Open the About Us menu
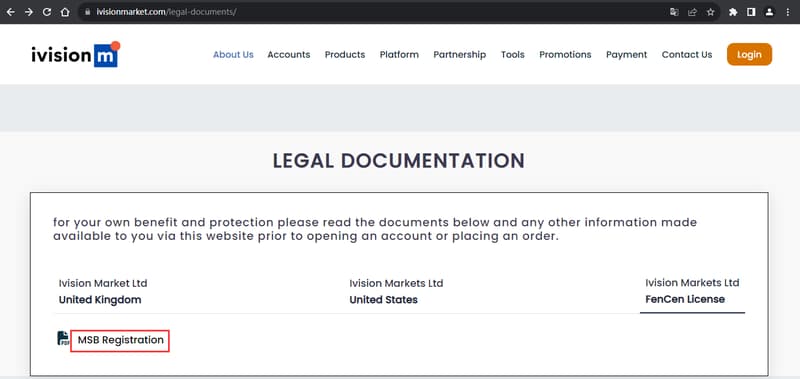The width and height of the screenshot is (800, 379). point(233,55)
